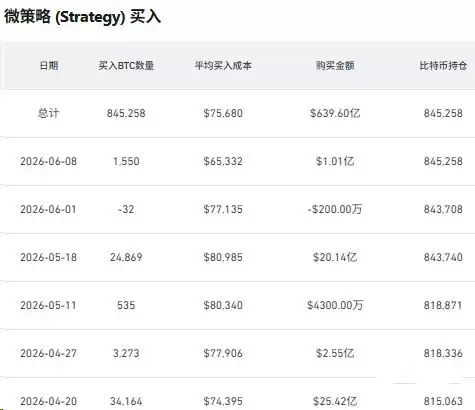Click the 平均买入成本 column header
The height and width of the screenshot is (410, 475).
(223, 65)
